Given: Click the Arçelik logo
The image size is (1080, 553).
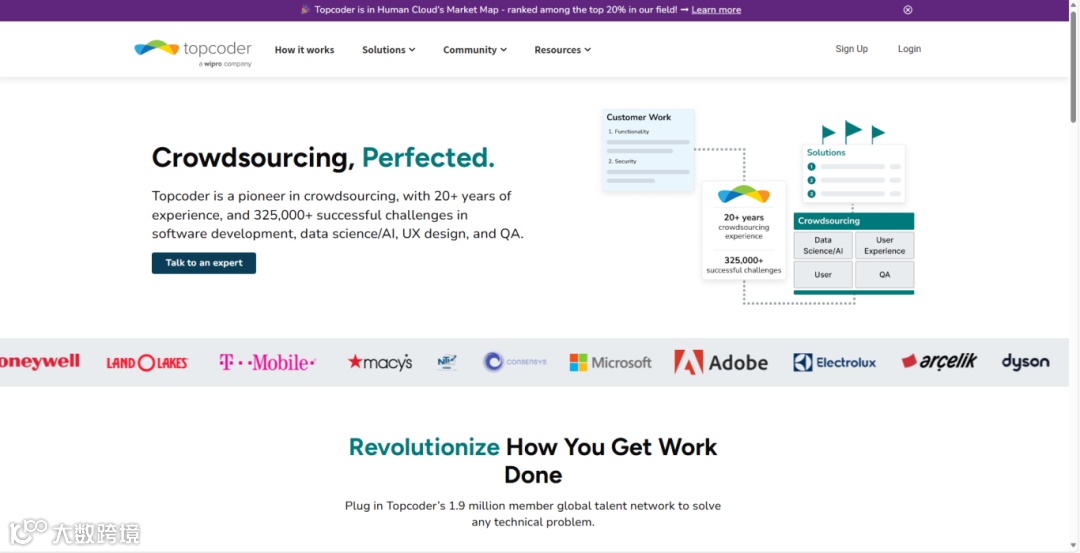Looking at the screenshot, I should (939, 361).
